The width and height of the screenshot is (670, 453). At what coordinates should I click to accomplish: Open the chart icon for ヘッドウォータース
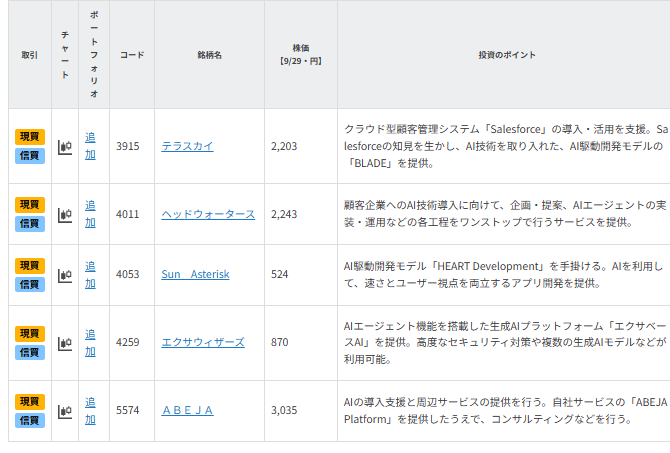pyautogui.click(x=65, y=215)
